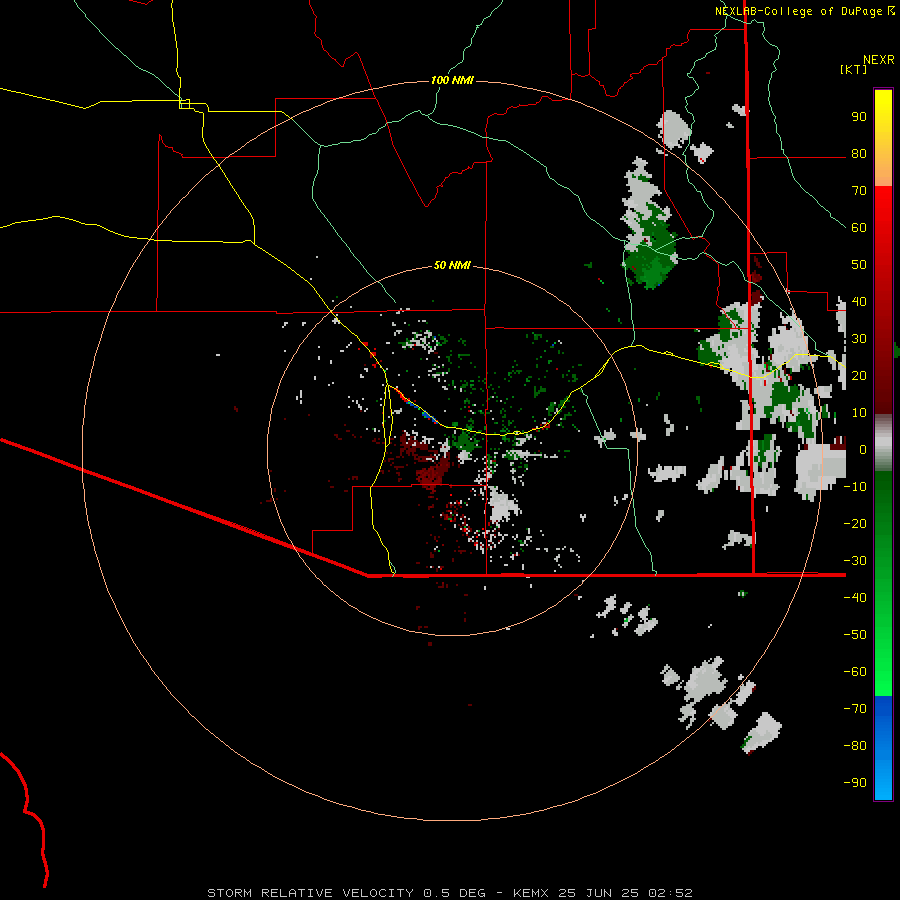Screen dimensions: 900x900
Task: Click the 70 value on the velocity scale
Action: click(x=859, y=191)
